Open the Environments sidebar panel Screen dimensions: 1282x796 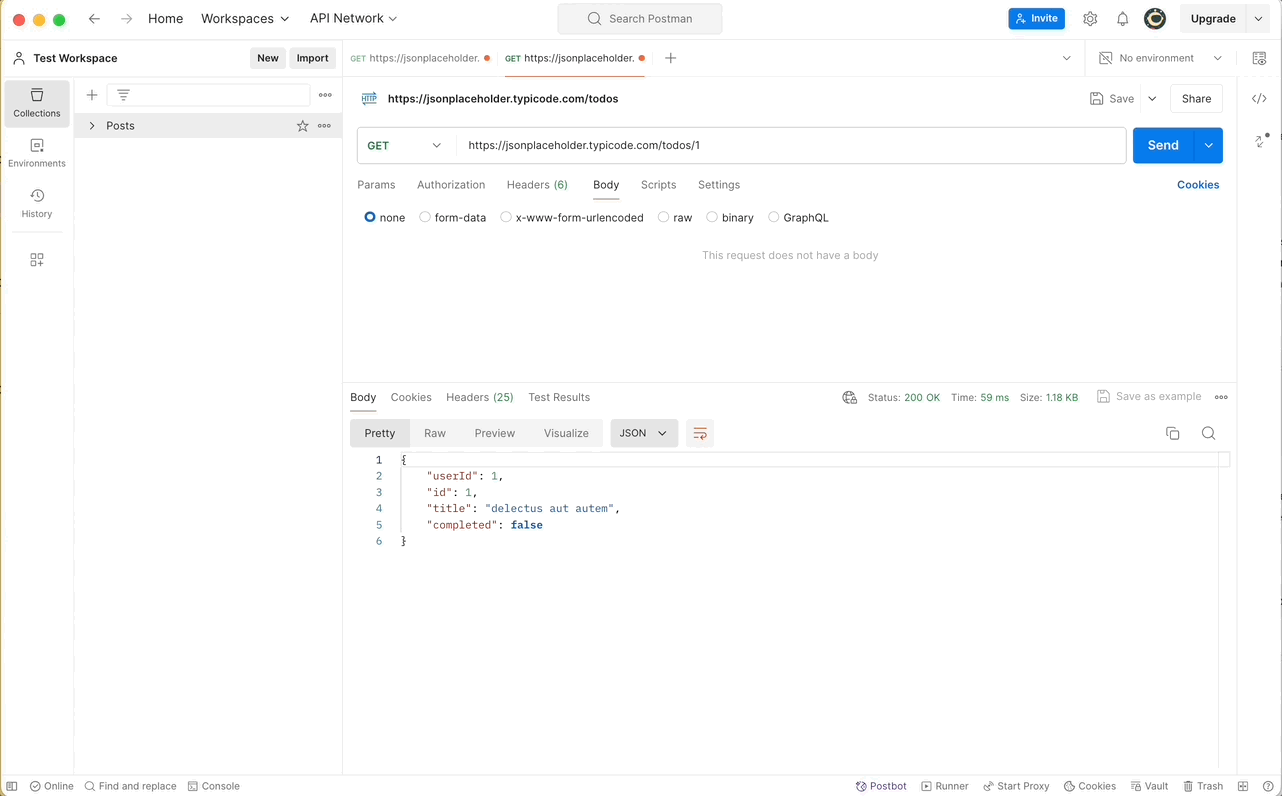37,153
